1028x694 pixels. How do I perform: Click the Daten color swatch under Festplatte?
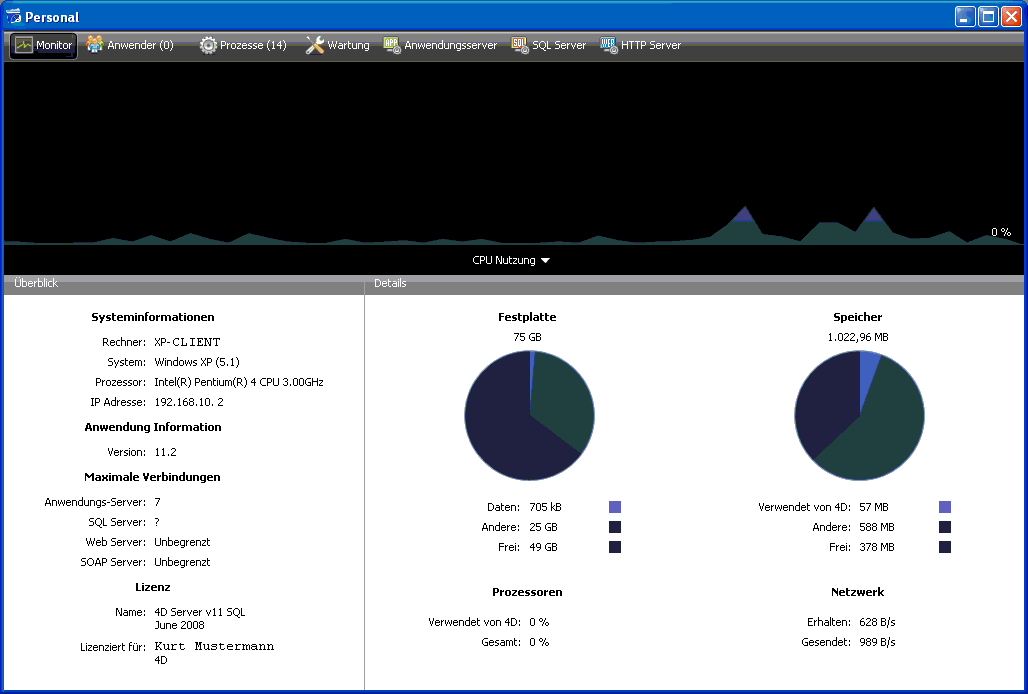click(615, 507)
